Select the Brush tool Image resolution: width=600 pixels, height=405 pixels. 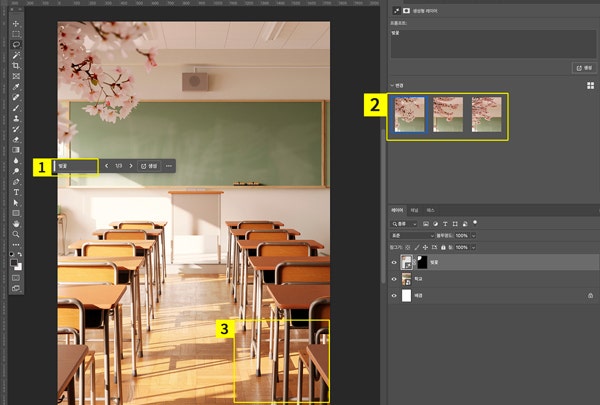pos(16,108)
